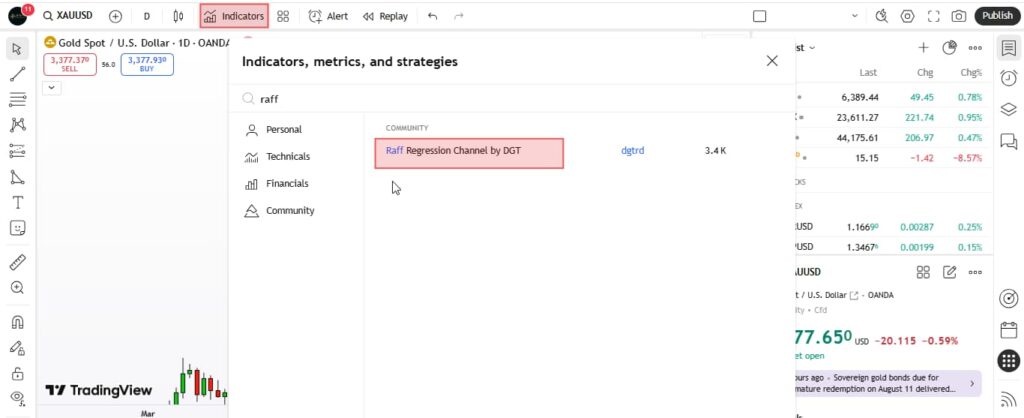Change the D timeframe interval
The width and height of the screenshot is (1024, 418).
coord(146,16)
